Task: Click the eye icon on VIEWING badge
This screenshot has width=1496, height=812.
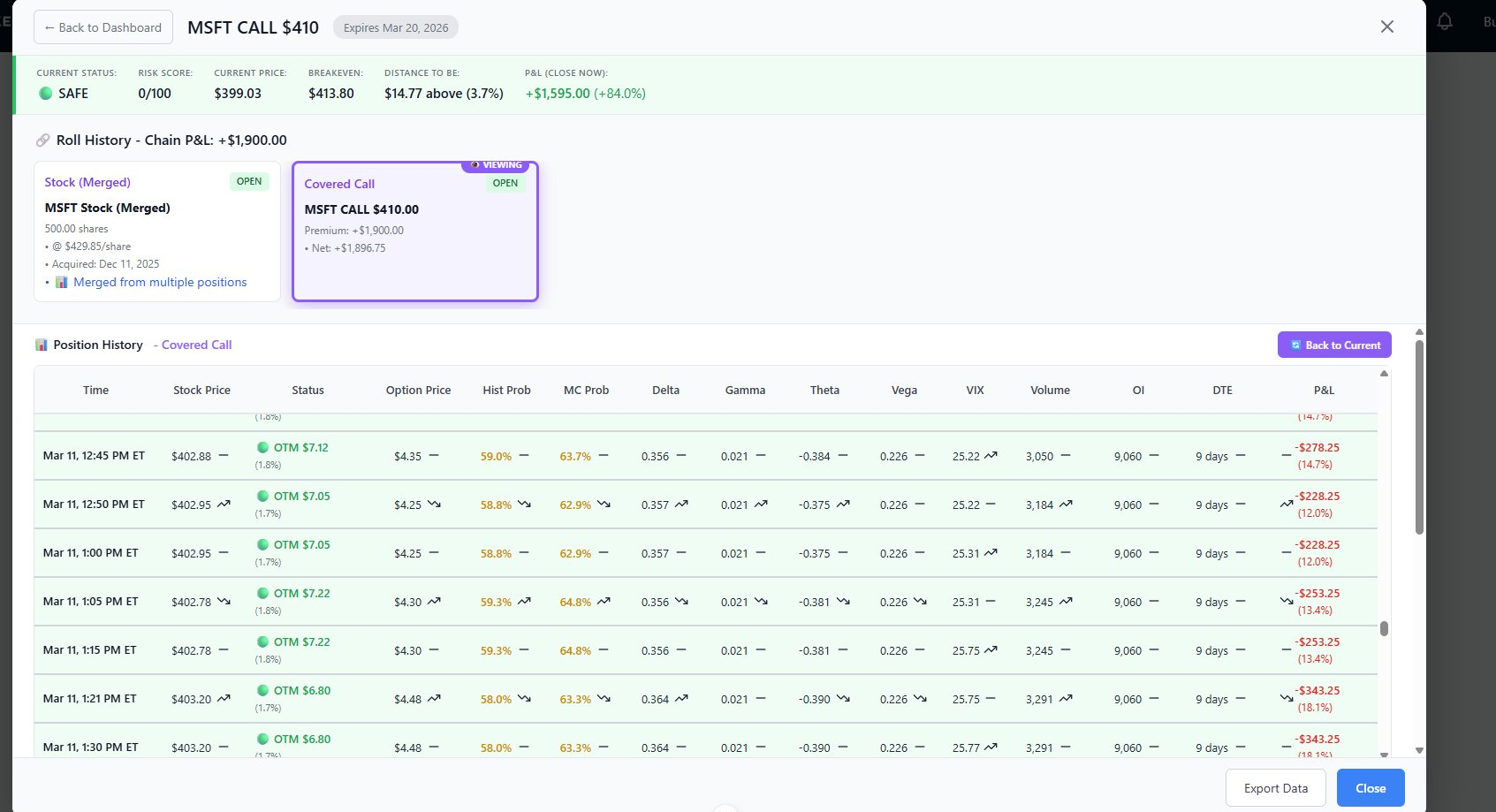Action: (x=475, y=165)
